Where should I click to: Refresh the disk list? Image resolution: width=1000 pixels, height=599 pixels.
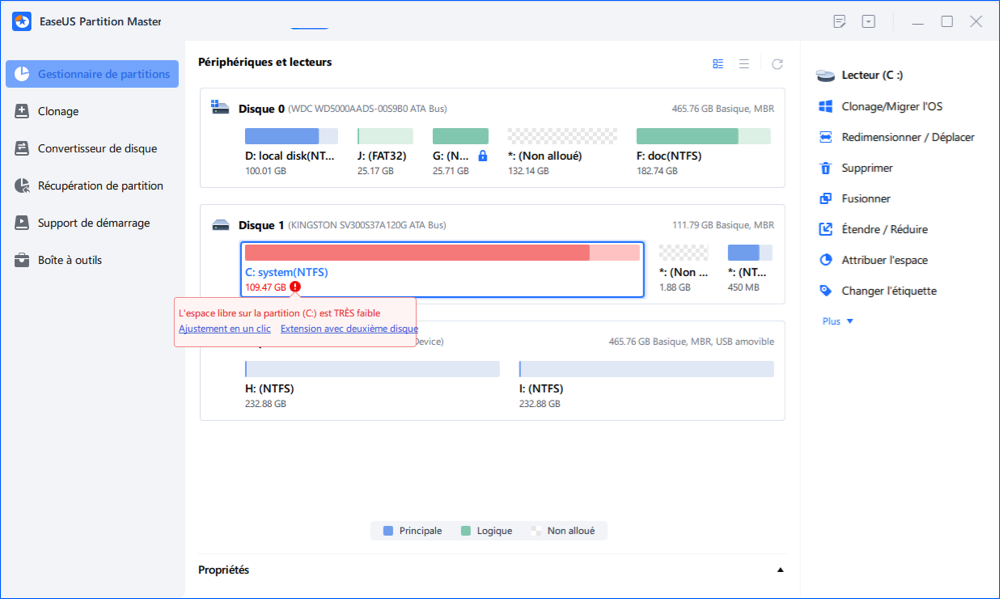click(x=777, y=64)
